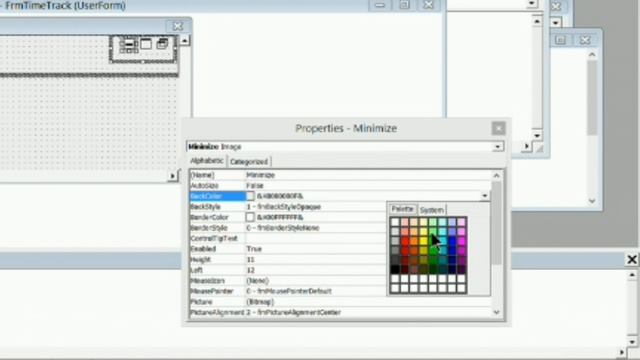Click the form designer's scroll-up arrow
Viewport: 640px width, 360px height.
tap(184, 40)
